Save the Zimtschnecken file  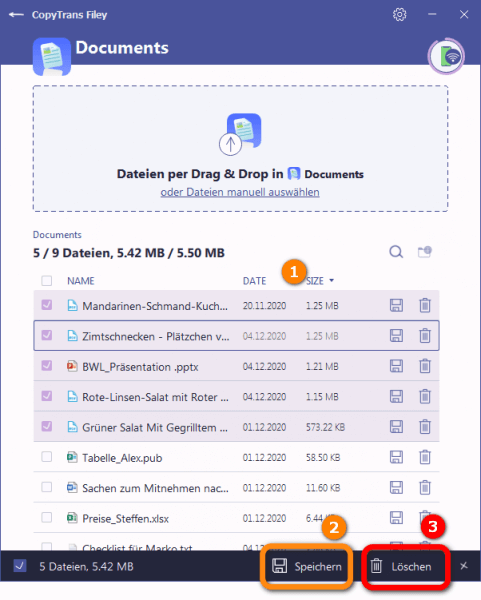pyautogui.click(x=396, y=336)
